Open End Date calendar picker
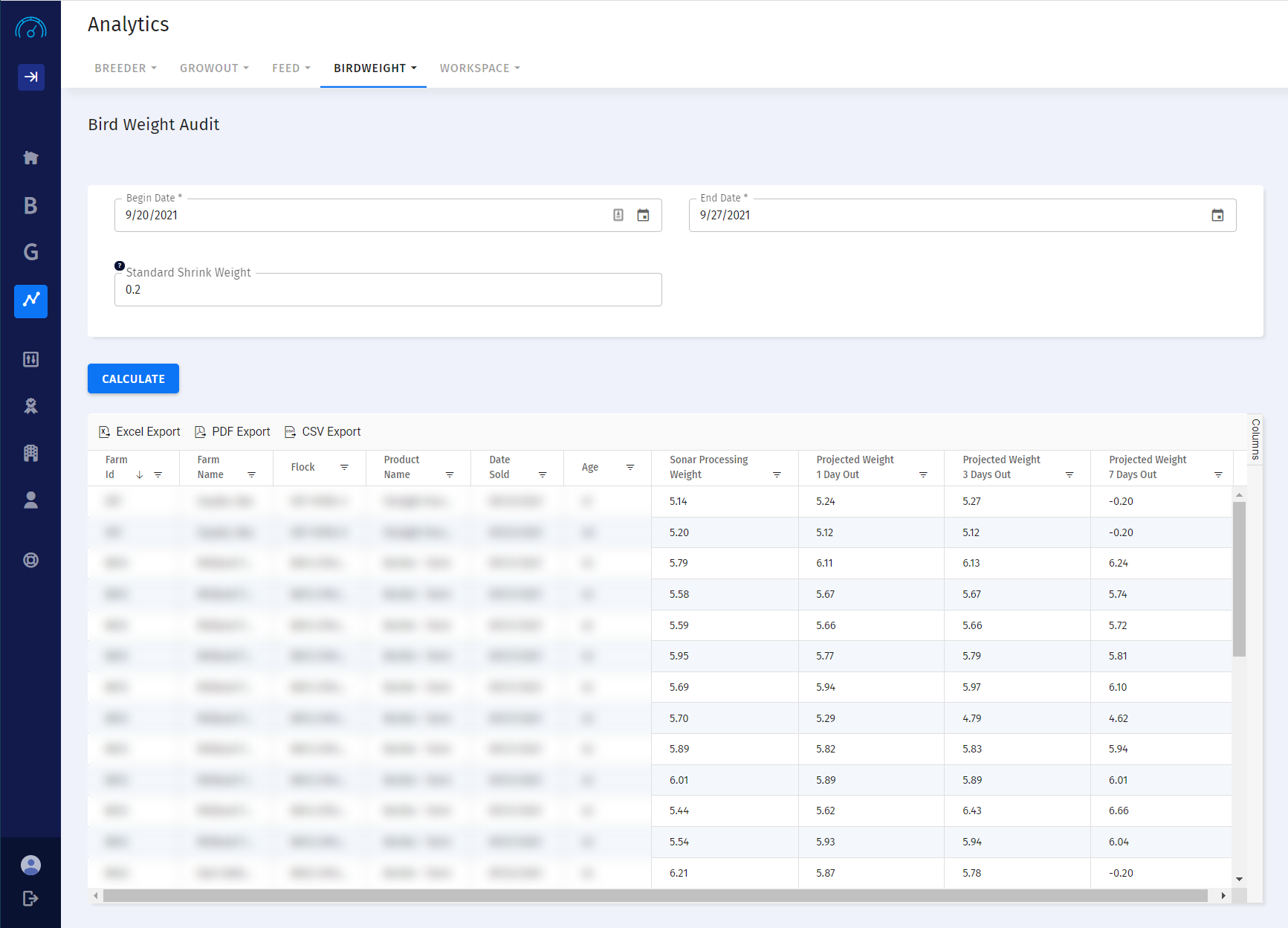1288x928 pixels. (x=1217, y=215)
